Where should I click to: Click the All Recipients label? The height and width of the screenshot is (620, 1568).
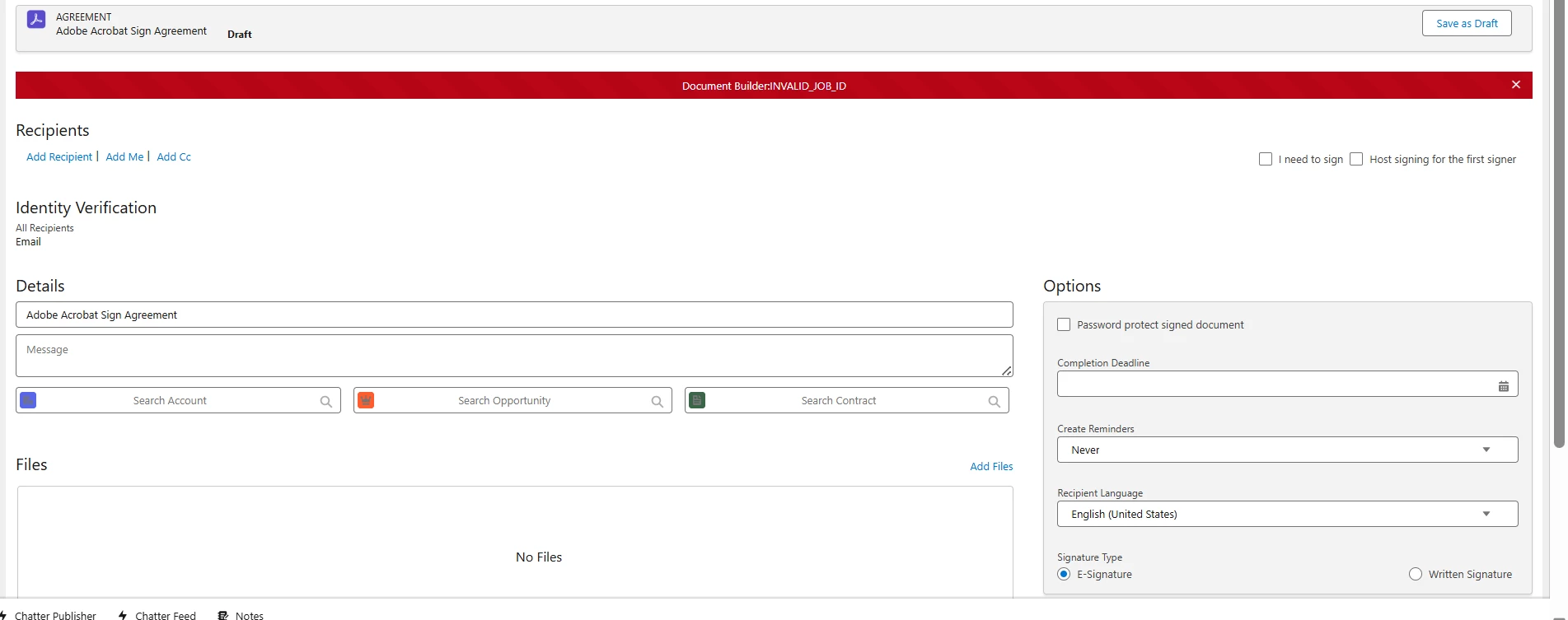pyautogui.click(x=44, y=228)
